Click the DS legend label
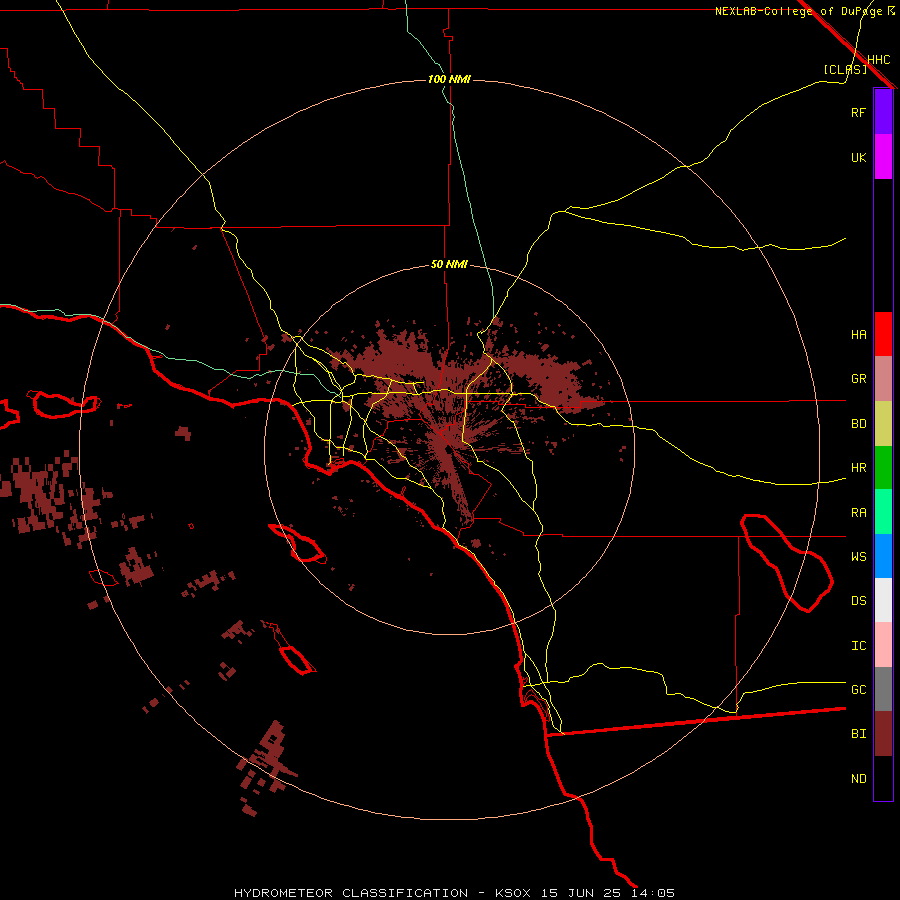 pos(858,601)
